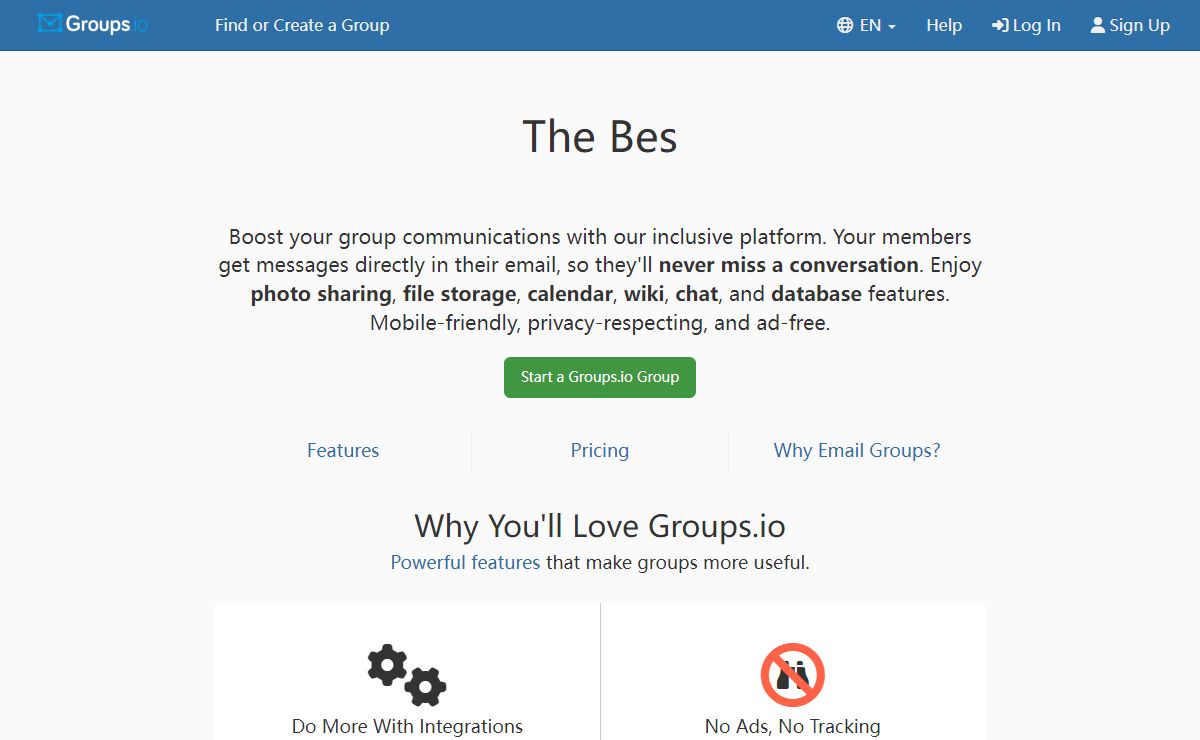Click the Sign Up person icon
The height and width of the screenshot is (740, 1200).
point(1097,25)
